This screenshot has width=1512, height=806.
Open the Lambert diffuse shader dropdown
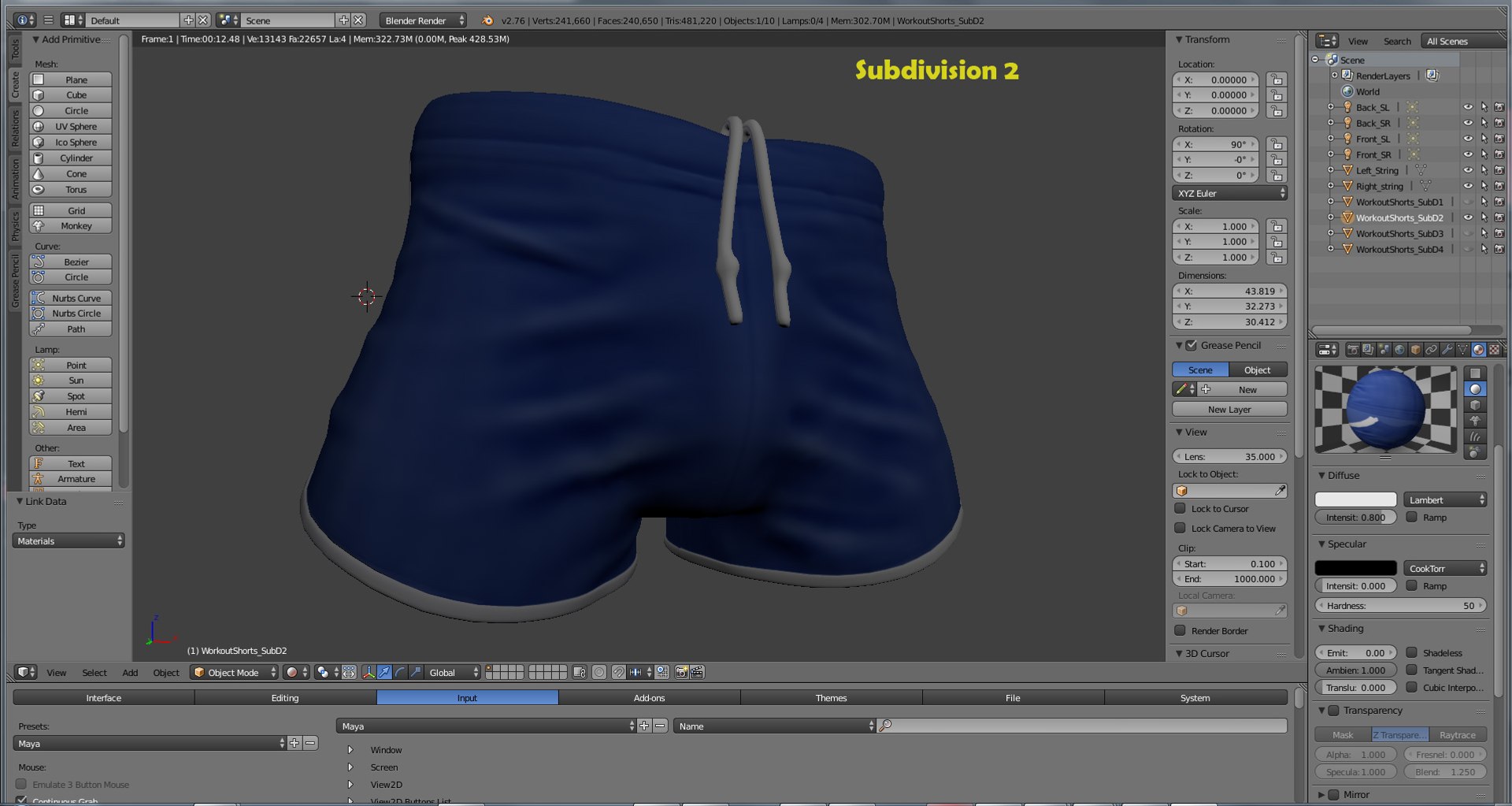click(1445, 500)
